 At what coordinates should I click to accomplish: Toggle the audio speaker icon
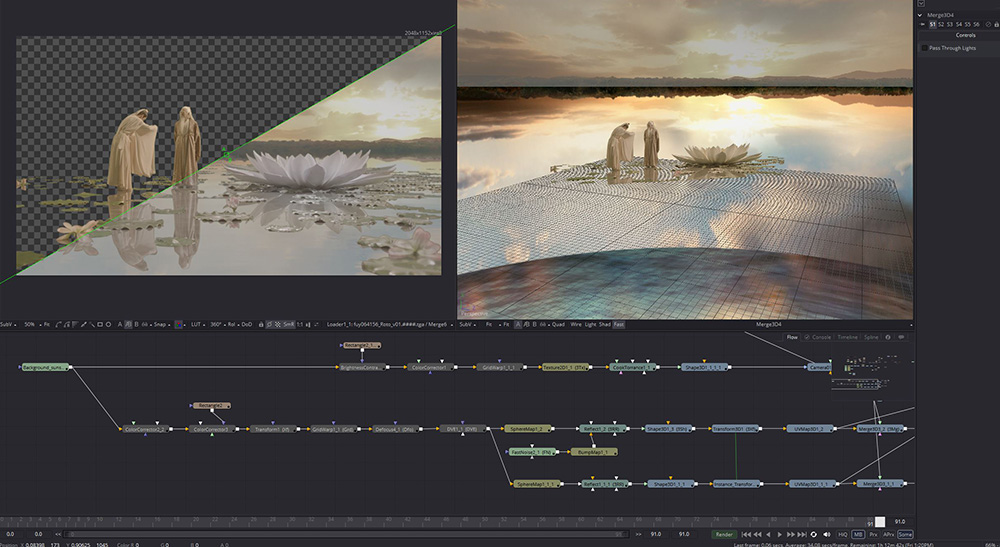[826, 534]
